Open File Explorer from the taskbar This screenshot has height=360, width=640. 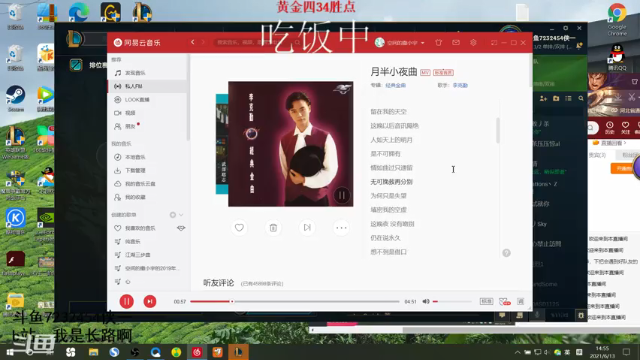tap(93, 352)
